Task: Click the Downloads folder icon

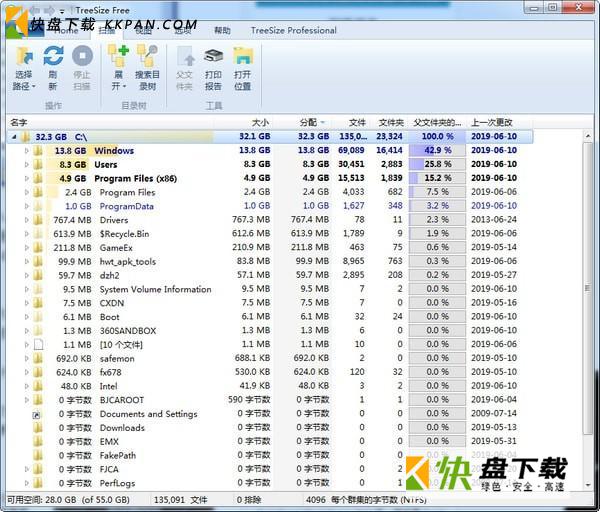Action: tap(38, 427)
